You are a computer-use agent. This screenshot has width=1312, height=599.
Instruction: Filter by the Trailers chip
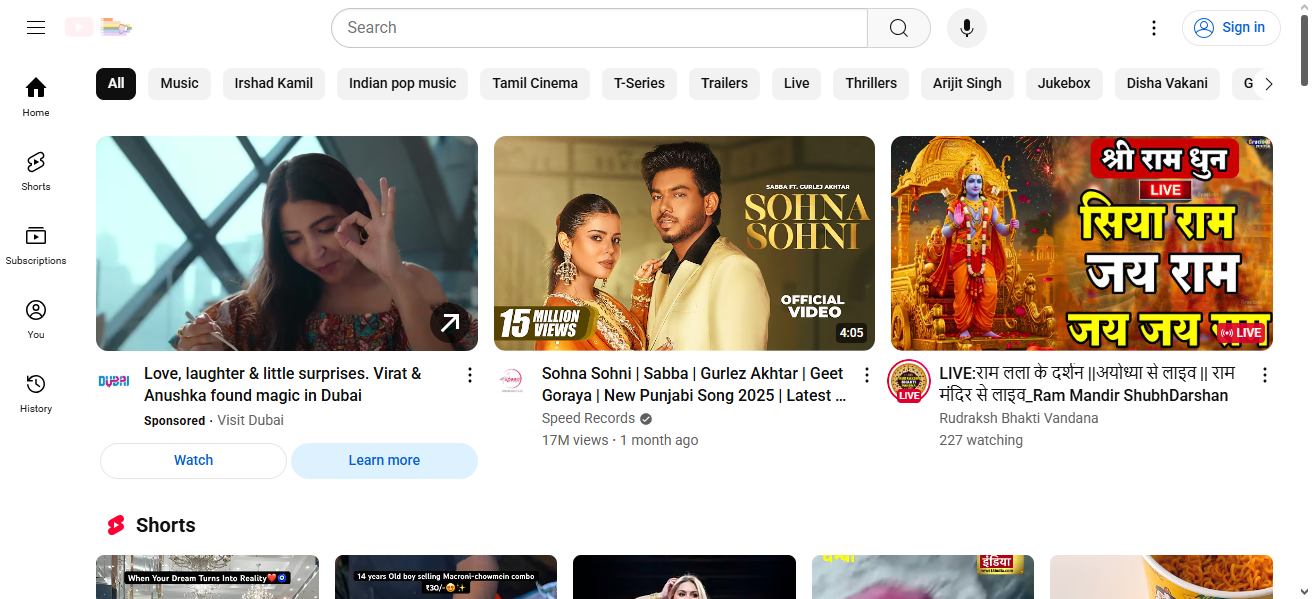[x=725, y=83]
